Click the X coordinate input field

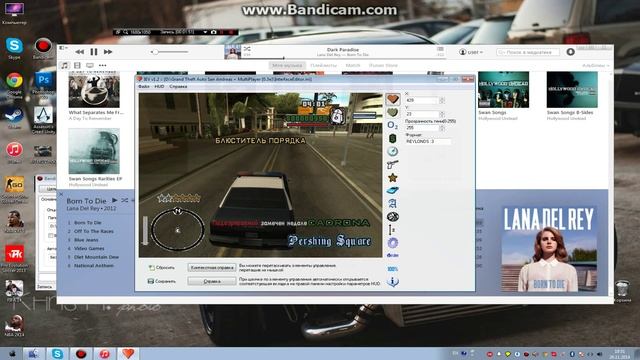[x=421, y=100]
